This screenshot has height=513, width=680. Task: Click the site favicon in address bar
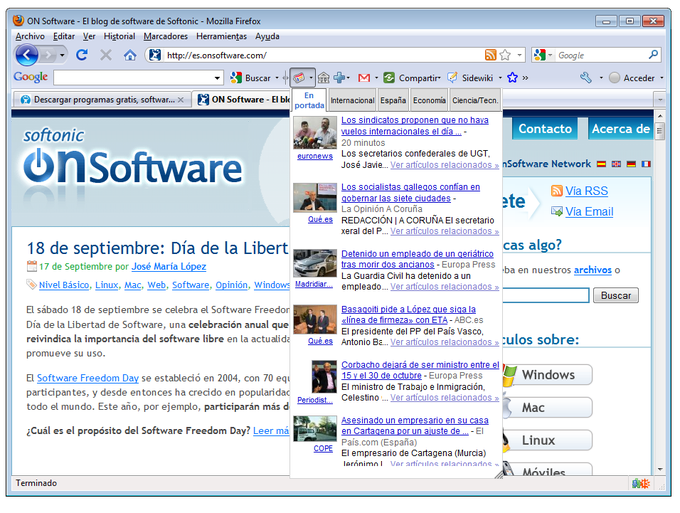click(155, 55)
